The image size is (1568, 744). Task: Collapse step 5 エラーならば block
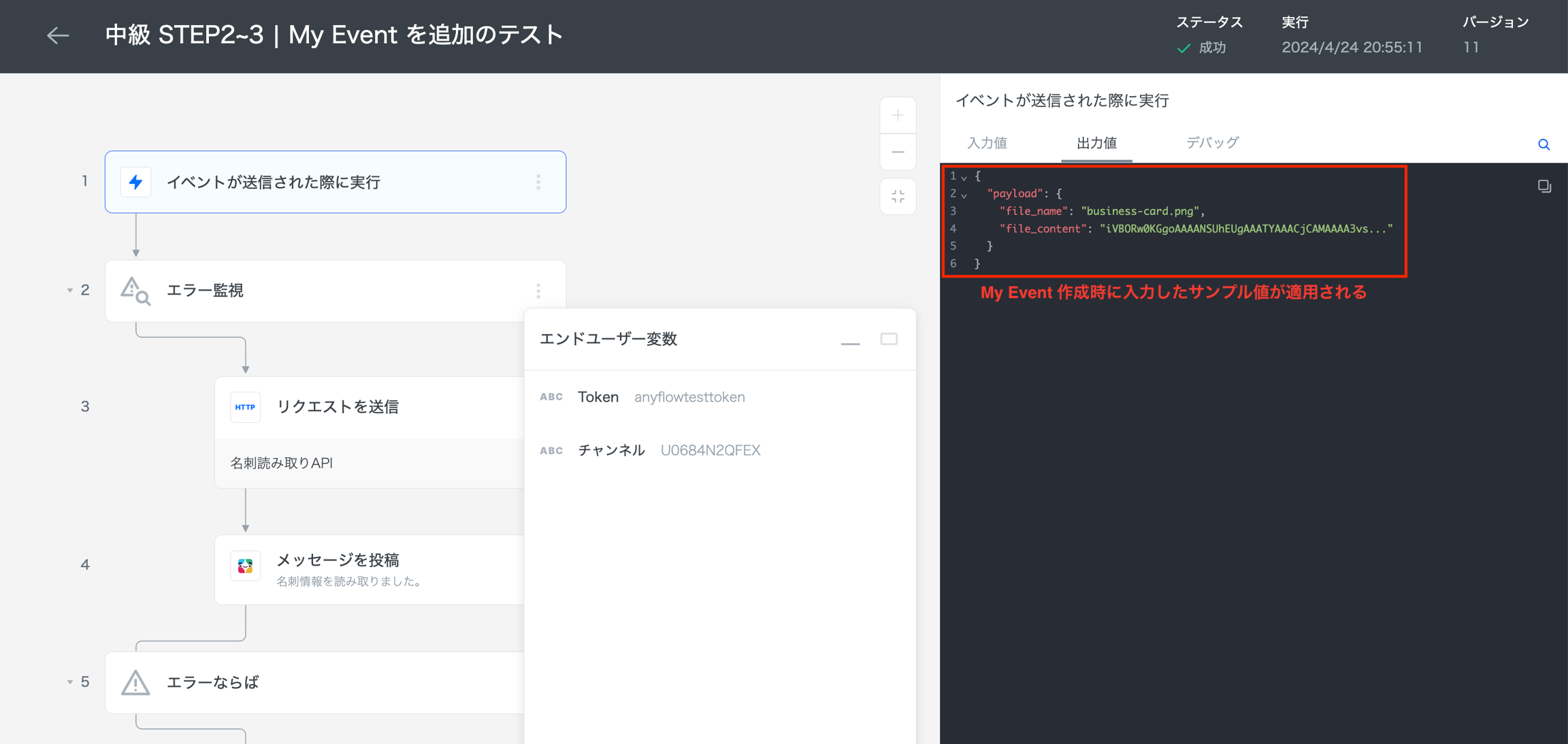69,682
